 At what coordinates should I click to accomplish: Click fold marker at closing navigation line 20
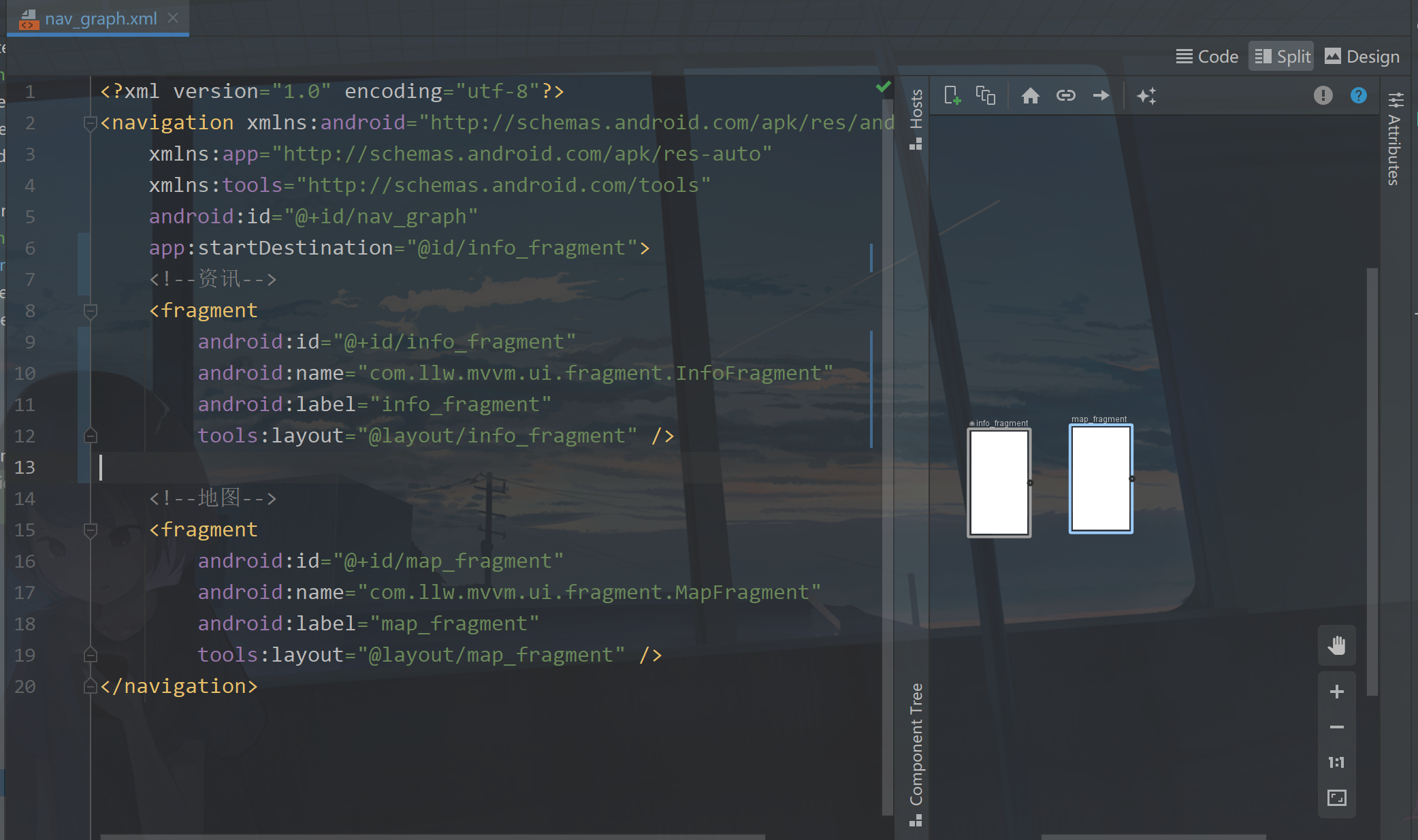click(90, 686)
